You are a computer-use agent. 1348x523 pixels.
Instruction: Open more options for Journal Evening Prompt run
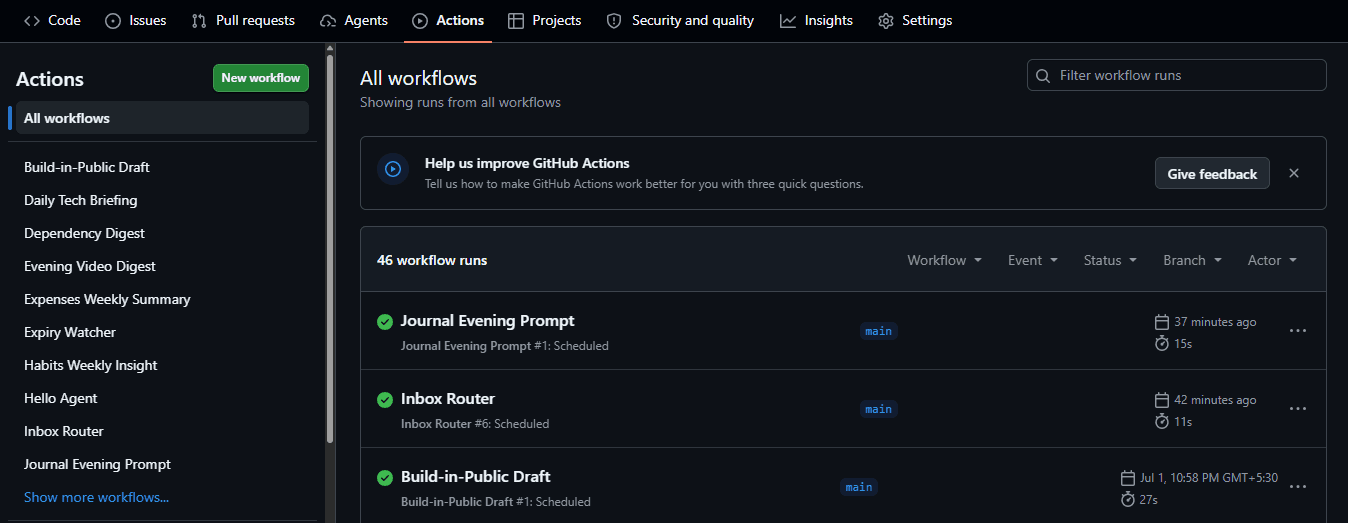pos(1298,331)
